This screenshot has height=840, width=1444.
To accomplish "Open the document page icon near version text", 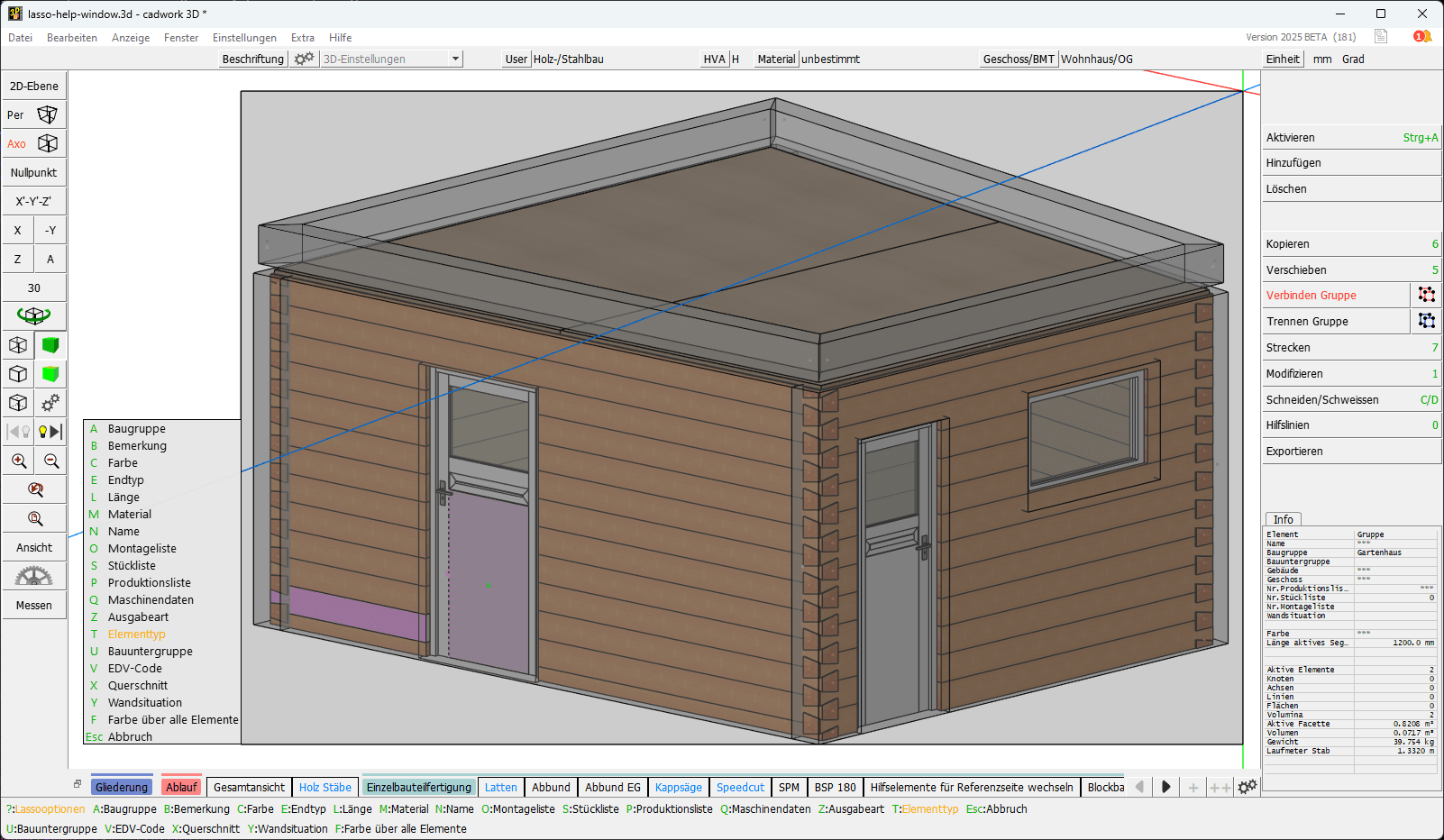I will click(x=1380, y=37).
